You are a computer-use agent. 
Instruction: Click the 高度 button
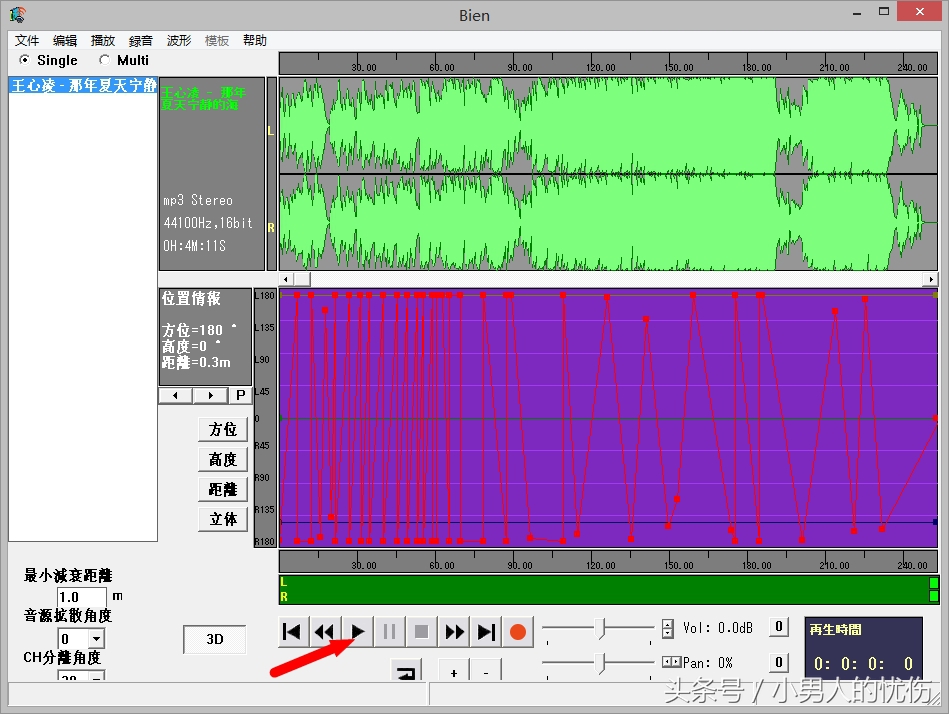[223, 459]
